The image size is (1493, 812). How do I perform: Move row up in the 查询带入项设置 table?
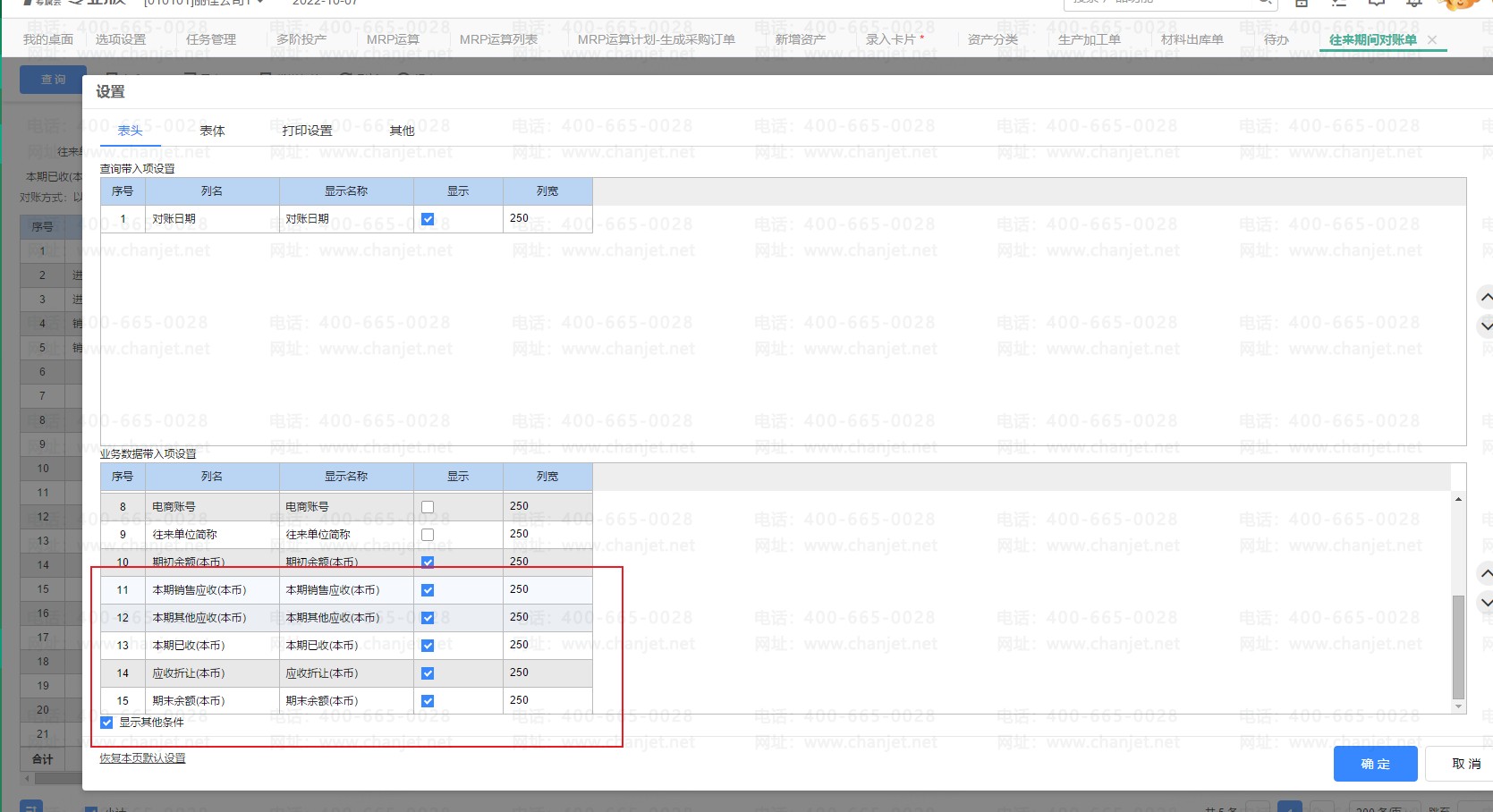1486,297
